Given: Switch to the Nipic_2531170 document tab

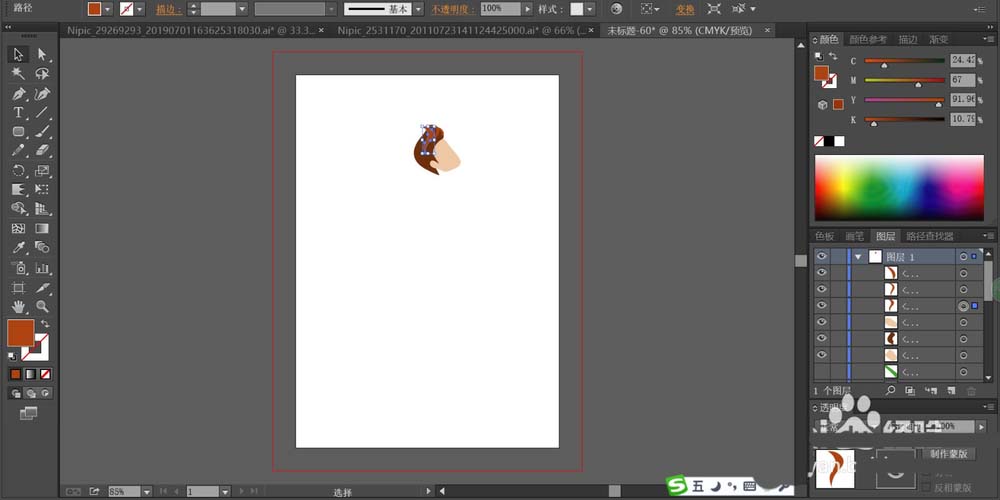Looking at the screenshot, I should pos(462,31).
